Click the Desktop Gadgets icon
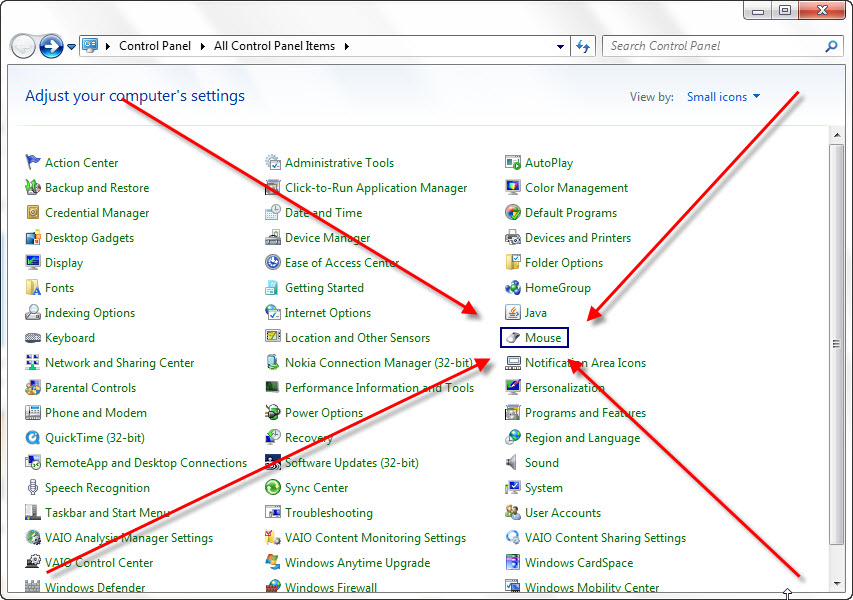Screen dimensions: 853x600 [33, 237]
